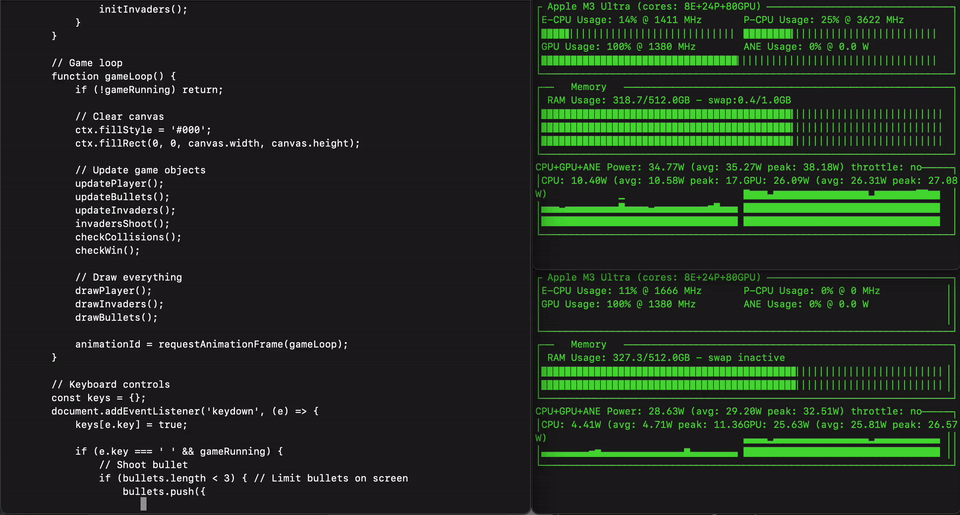Click 'RAM Usage: 327.3/512.0GB – swap inactive'
960x515 pixels.
(666, 358)
